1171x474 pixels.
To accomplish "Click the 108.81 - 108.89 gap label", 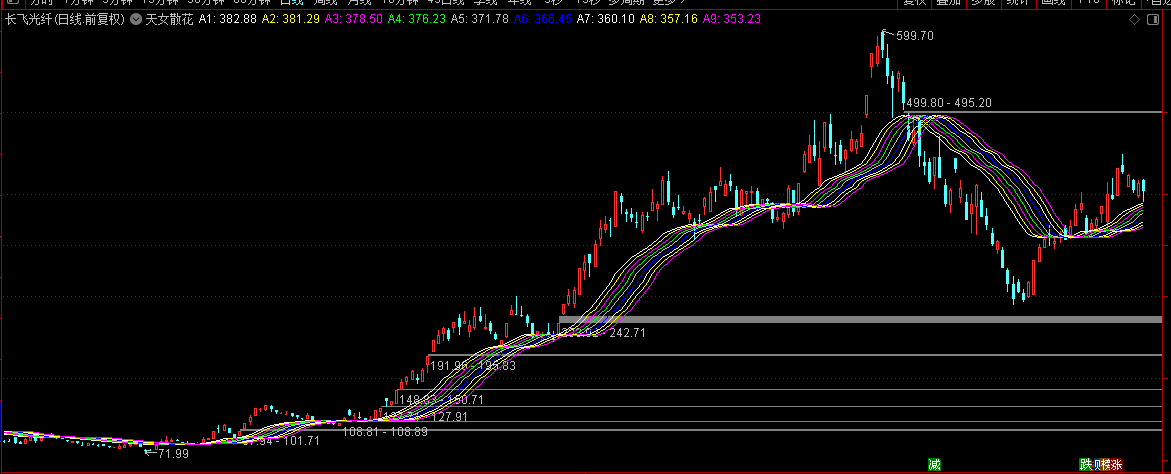I will [x=385, y=431].
